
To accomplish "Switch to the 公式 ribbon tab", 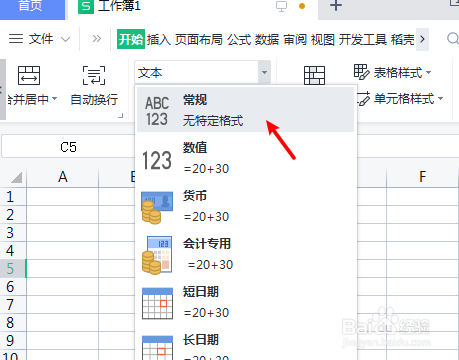I will click(239, 39).
